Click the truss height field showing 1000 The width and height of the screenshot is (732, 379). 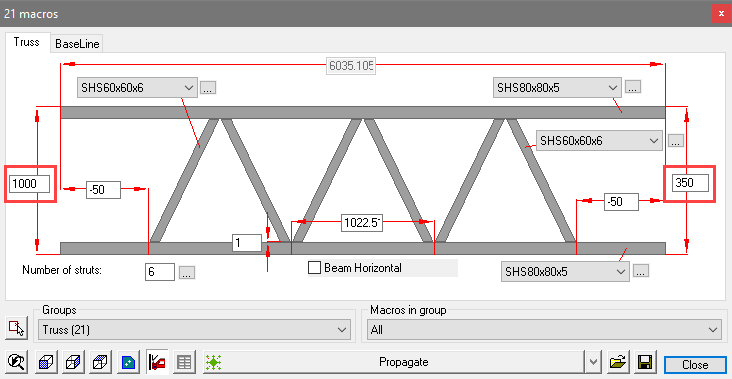[29, 183]
